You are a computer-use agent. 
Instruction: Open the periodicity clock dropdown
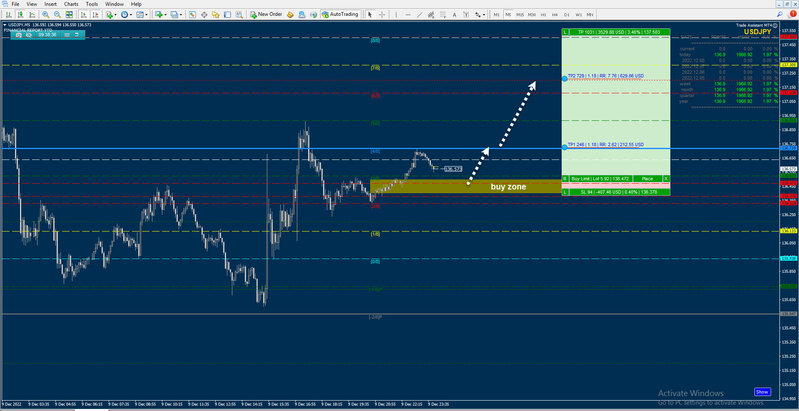(126, 15)
